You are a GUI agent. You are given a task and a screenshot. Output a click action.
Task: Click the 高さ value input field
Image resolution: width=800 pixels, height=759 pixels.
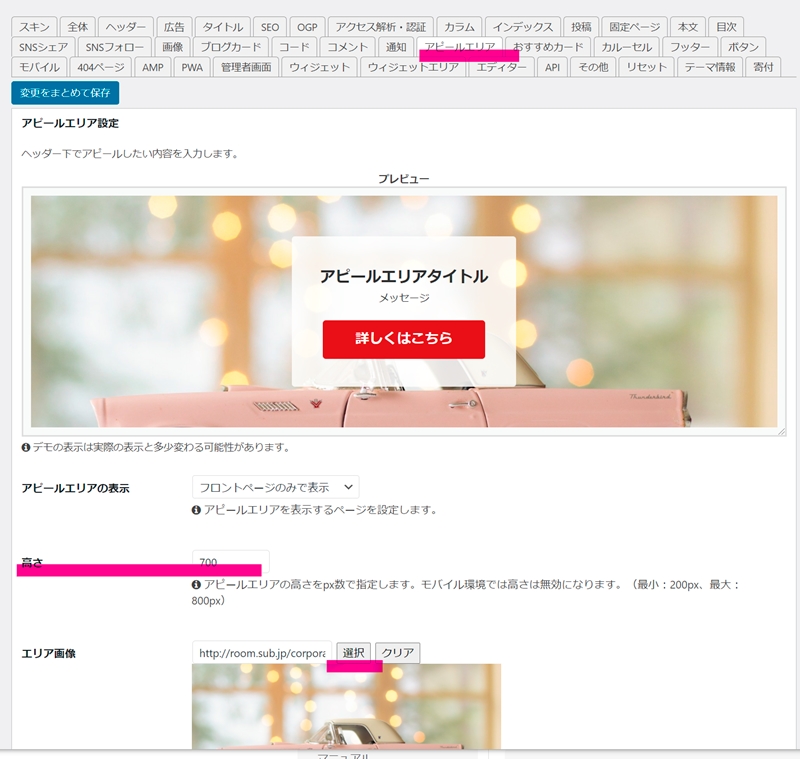click(232, 563)
